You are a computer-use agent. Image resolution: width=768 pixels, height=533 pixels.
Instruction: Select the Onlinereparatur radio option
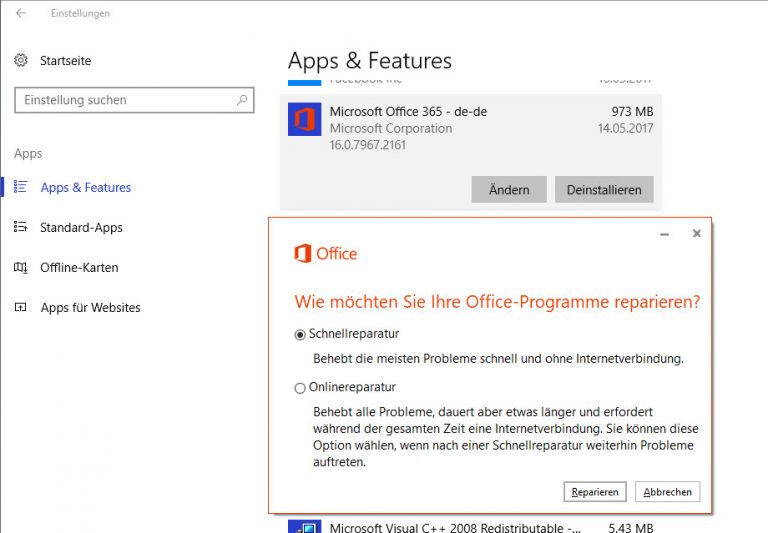pos(300,388)
